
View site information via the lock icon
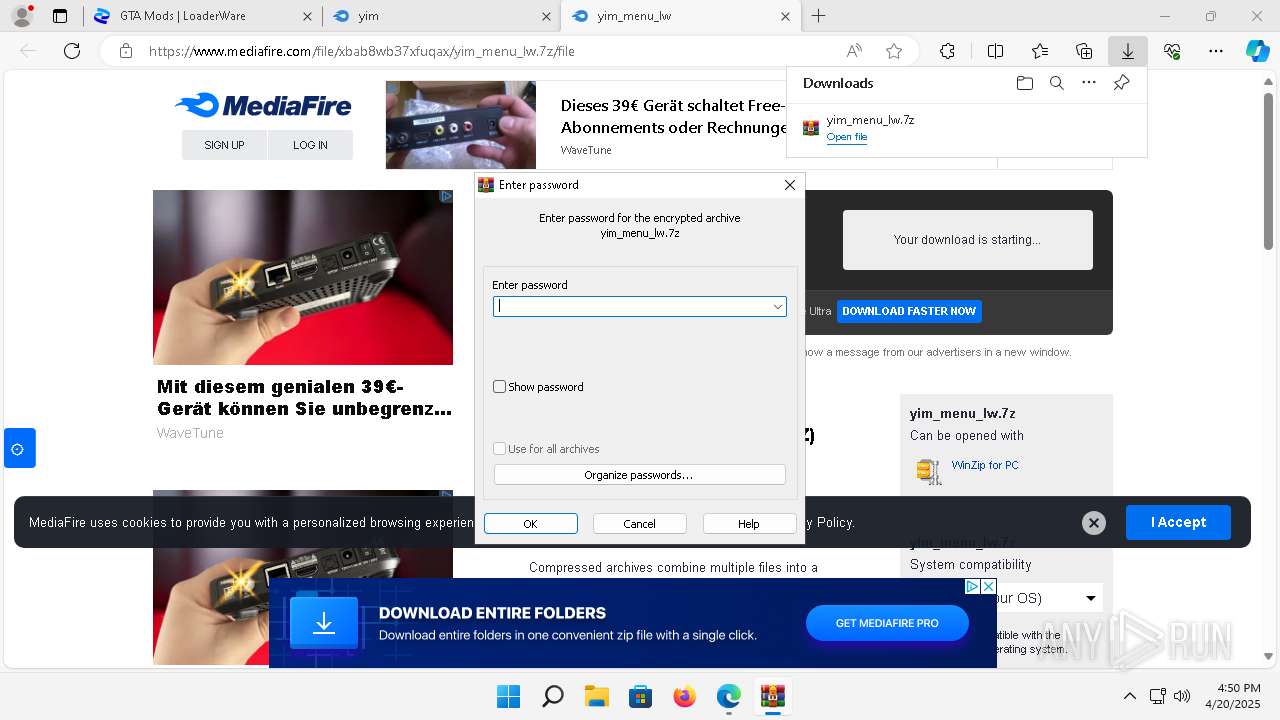click(125, 51)
